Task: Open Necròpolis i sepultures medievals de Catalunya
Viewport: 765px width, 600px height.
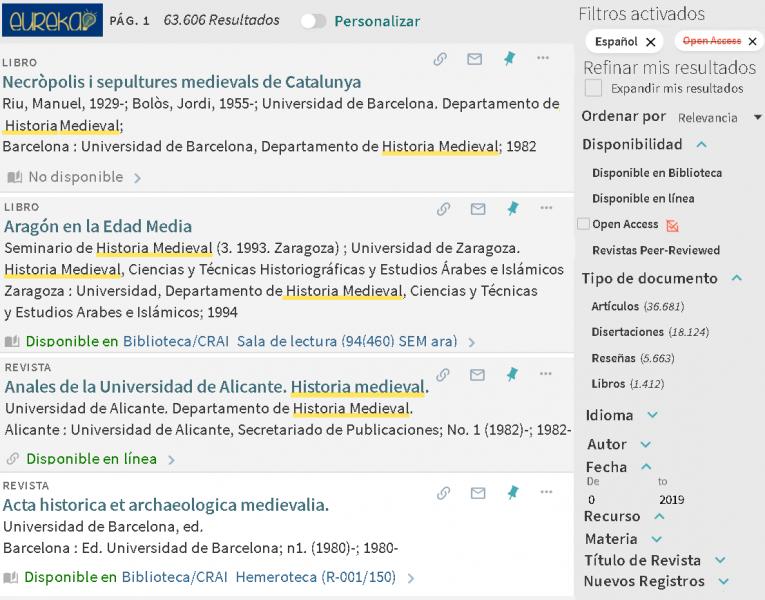Action: tap(181, 82)
